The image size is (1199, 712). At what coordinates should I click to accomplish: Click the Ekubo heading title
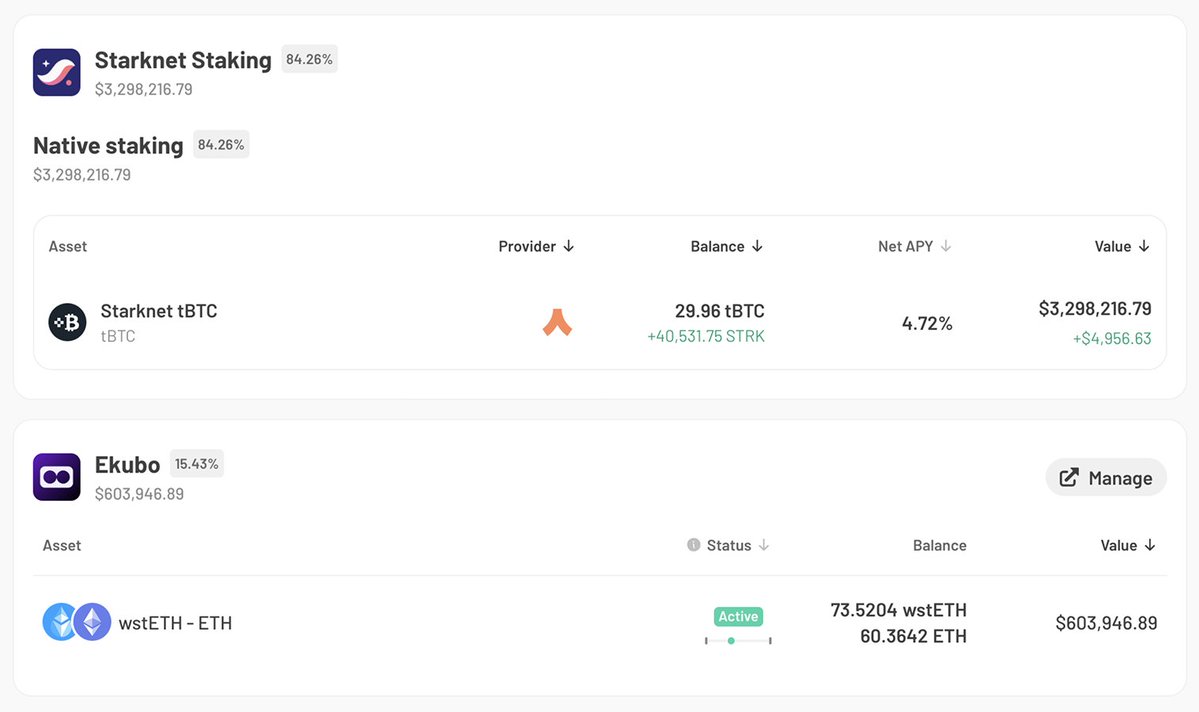click(x=127, y=465)
